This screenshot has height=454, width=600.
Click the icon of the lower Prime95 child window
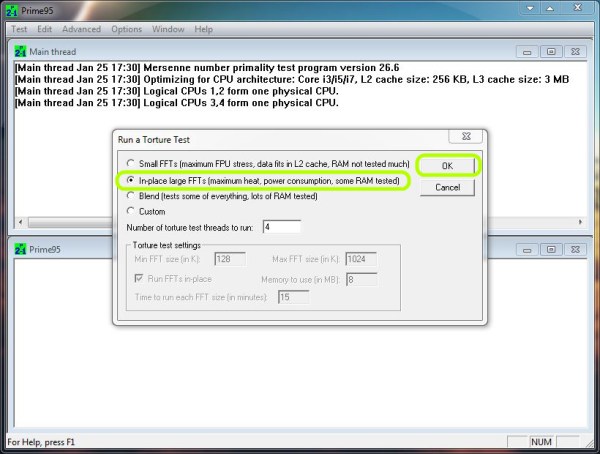click(x=20, y=249)
